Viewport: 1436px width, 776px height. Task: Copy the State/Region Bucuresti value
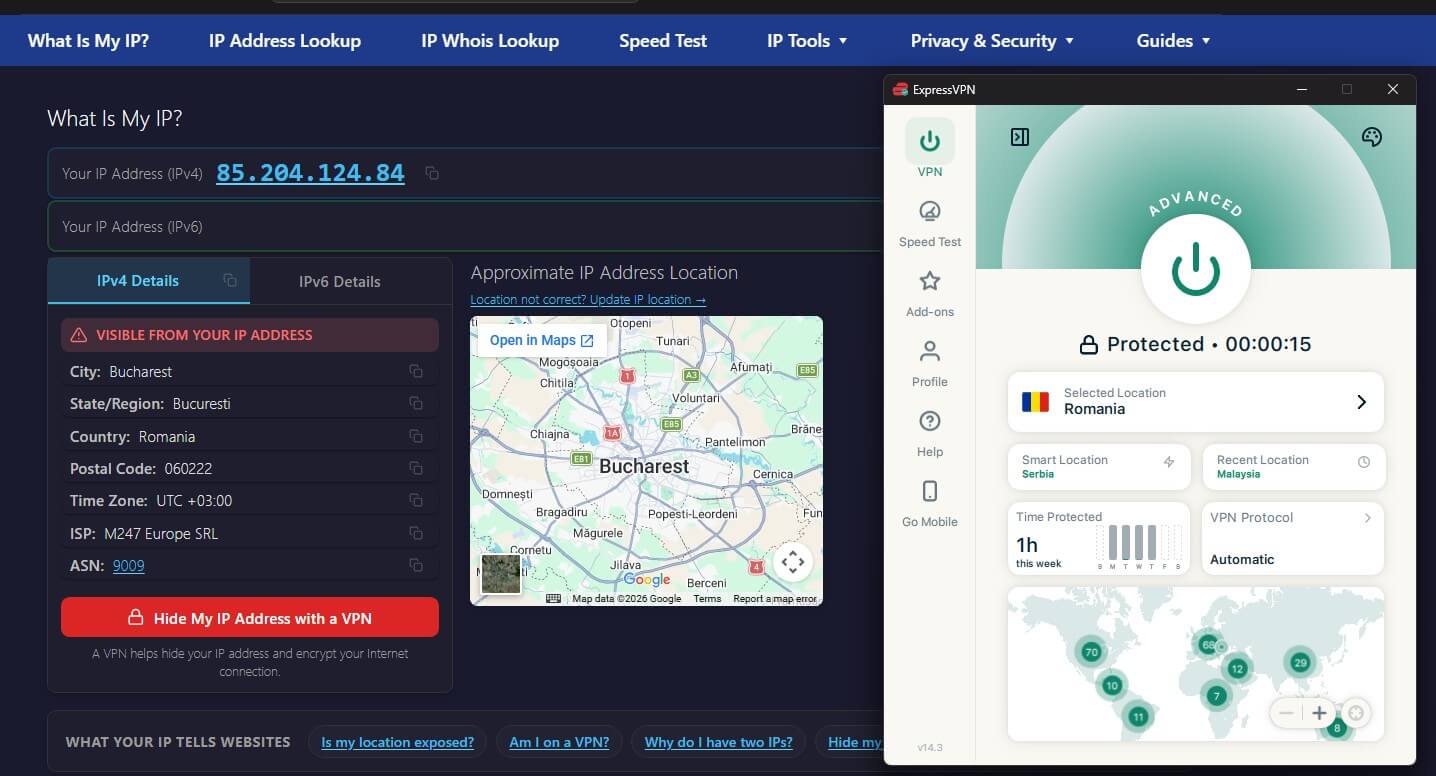click(x=416, y=404)
